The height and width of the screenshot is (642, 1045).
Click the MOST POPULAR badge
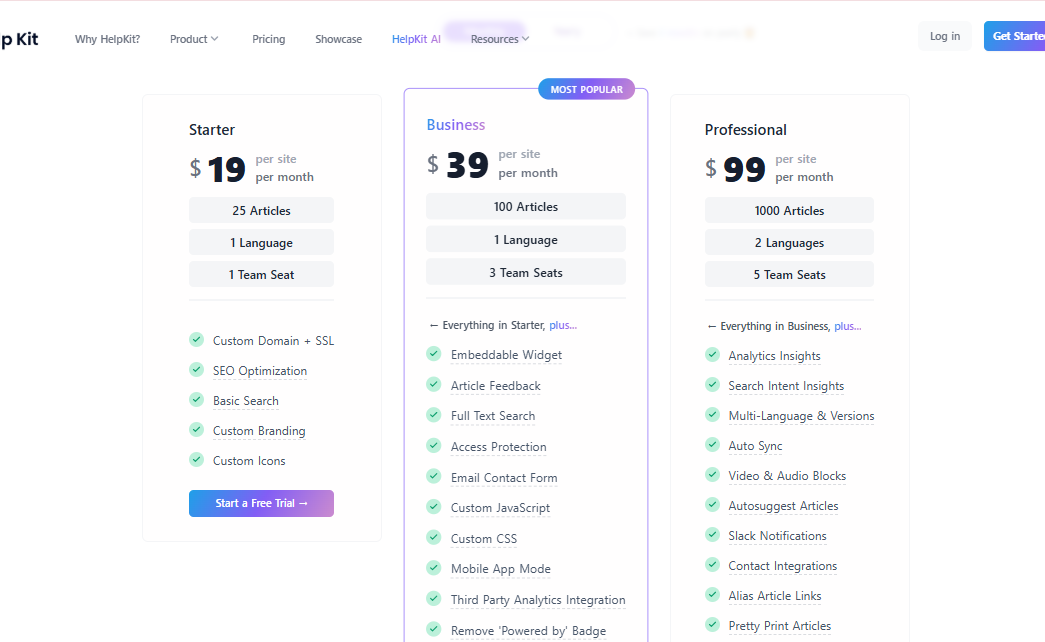[586, 89]
